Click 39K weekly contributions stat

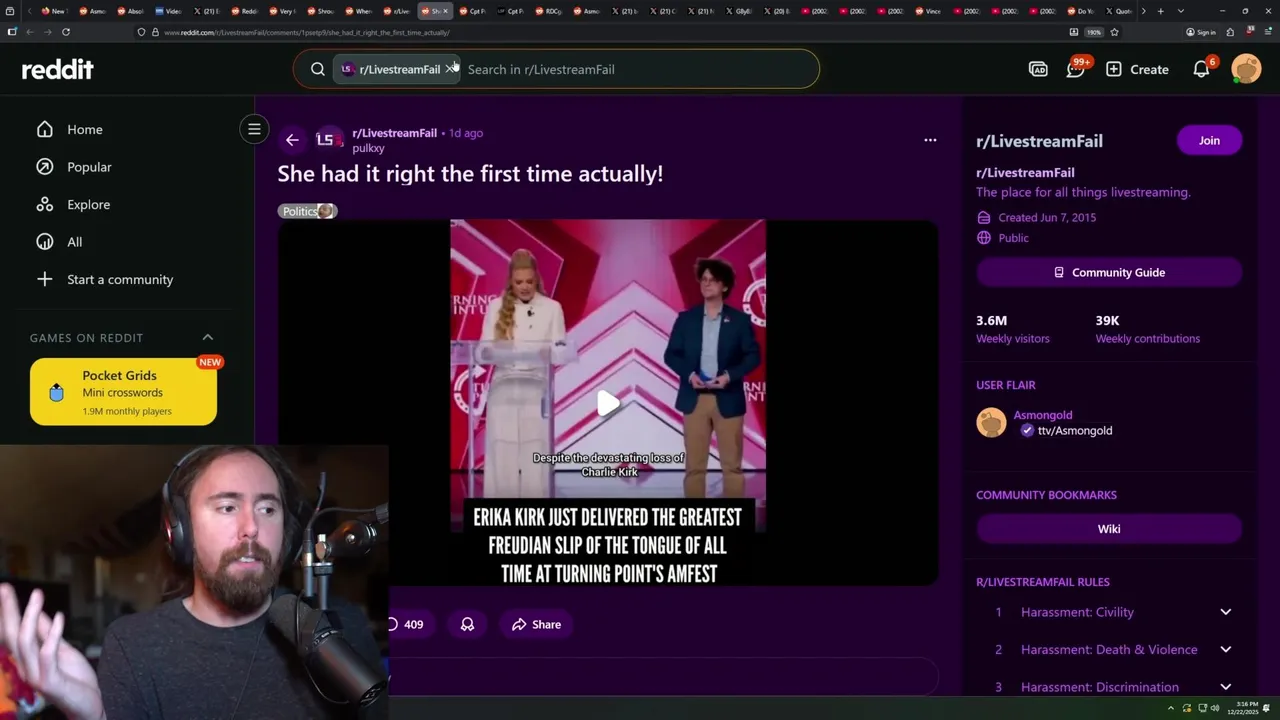tap(1147, 329)
